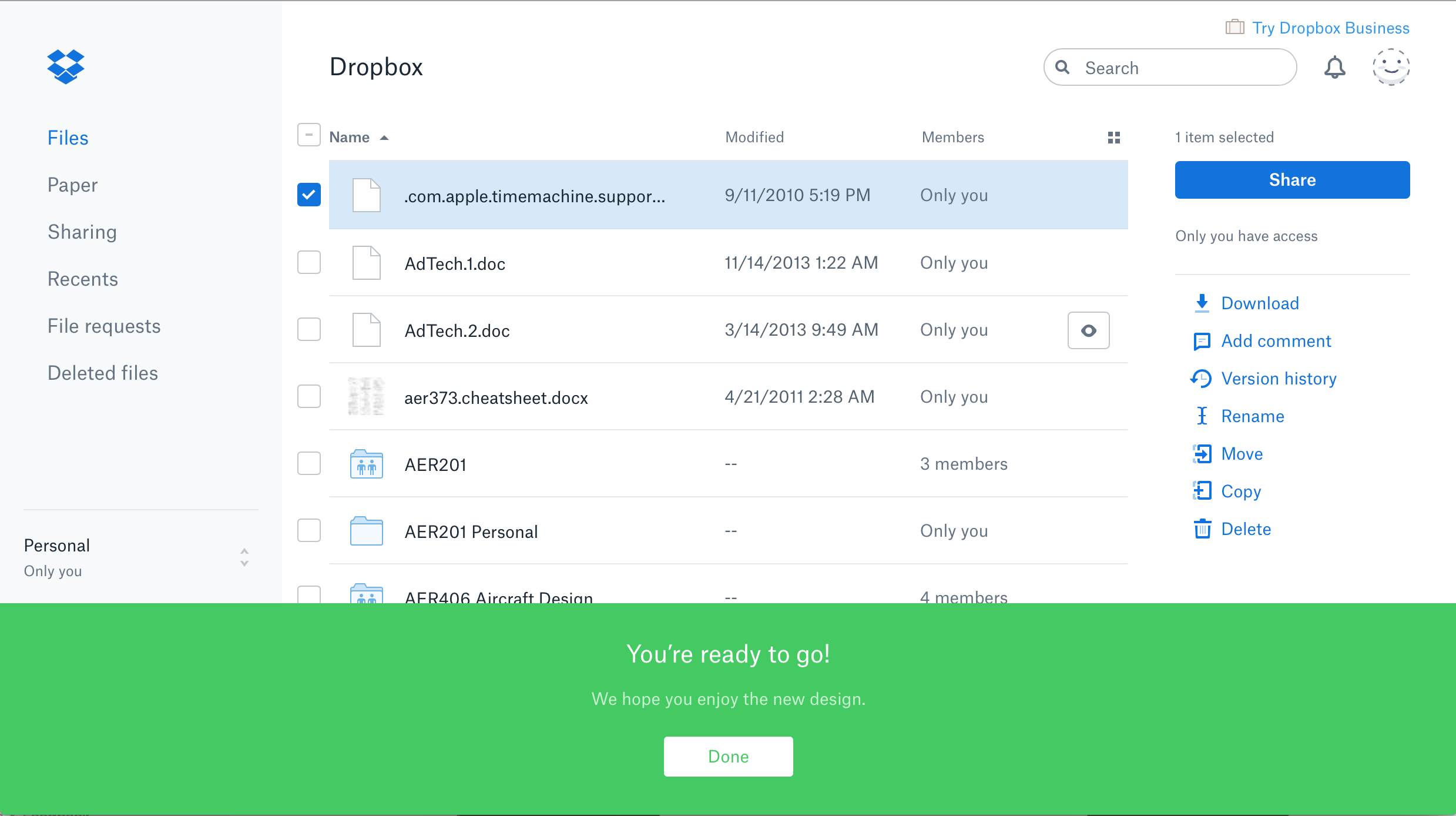1456x816 pixels.
Task: Sort by the Modified column header
Action: [x=754, y=137]
